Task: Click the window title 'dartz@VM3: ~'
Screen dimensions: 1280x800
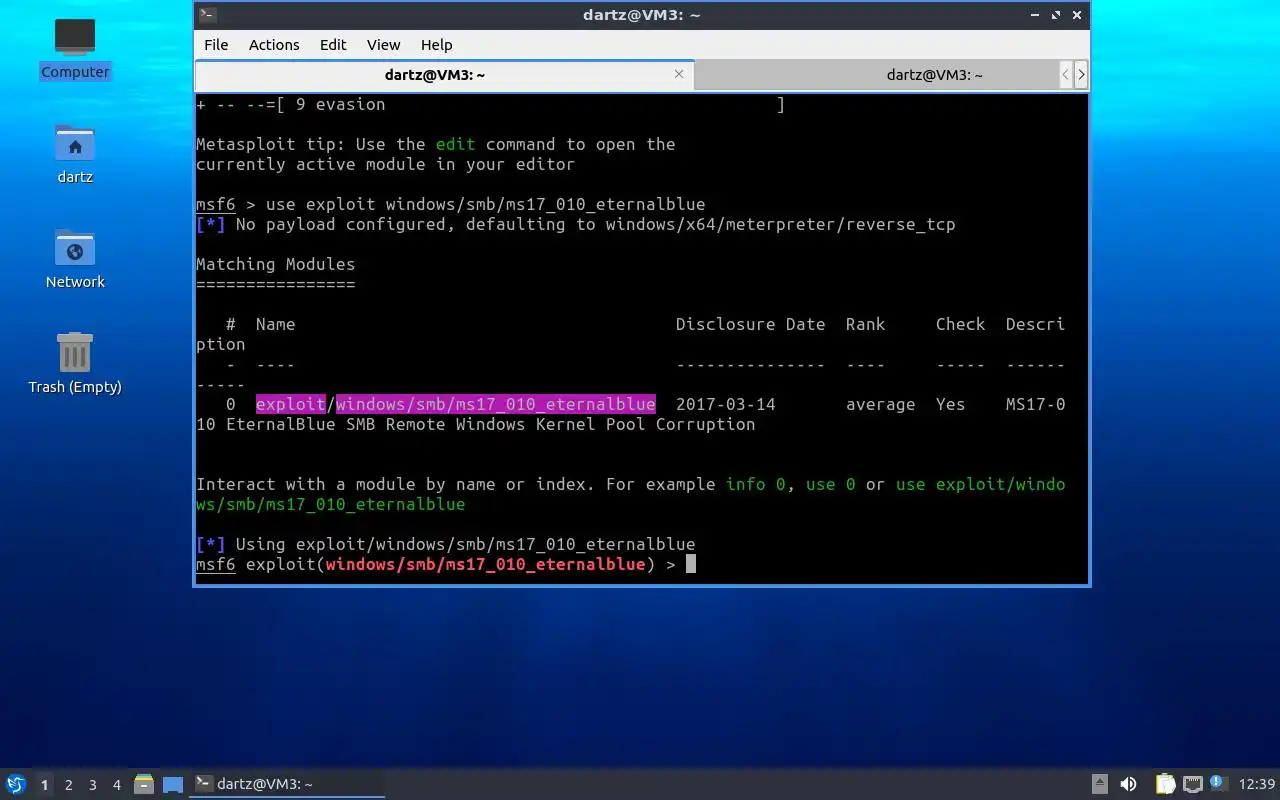Action: pos(641,15)
